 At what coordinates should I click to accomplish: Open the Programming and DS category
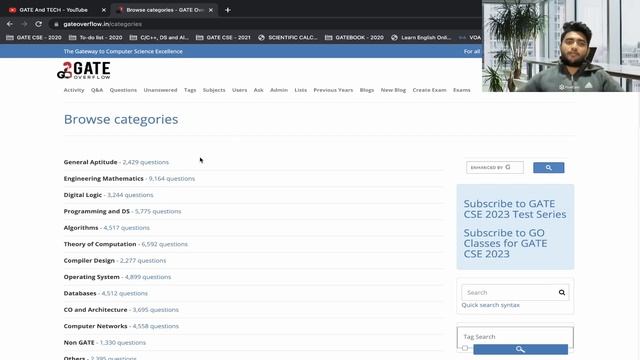(x=97, y=211)
